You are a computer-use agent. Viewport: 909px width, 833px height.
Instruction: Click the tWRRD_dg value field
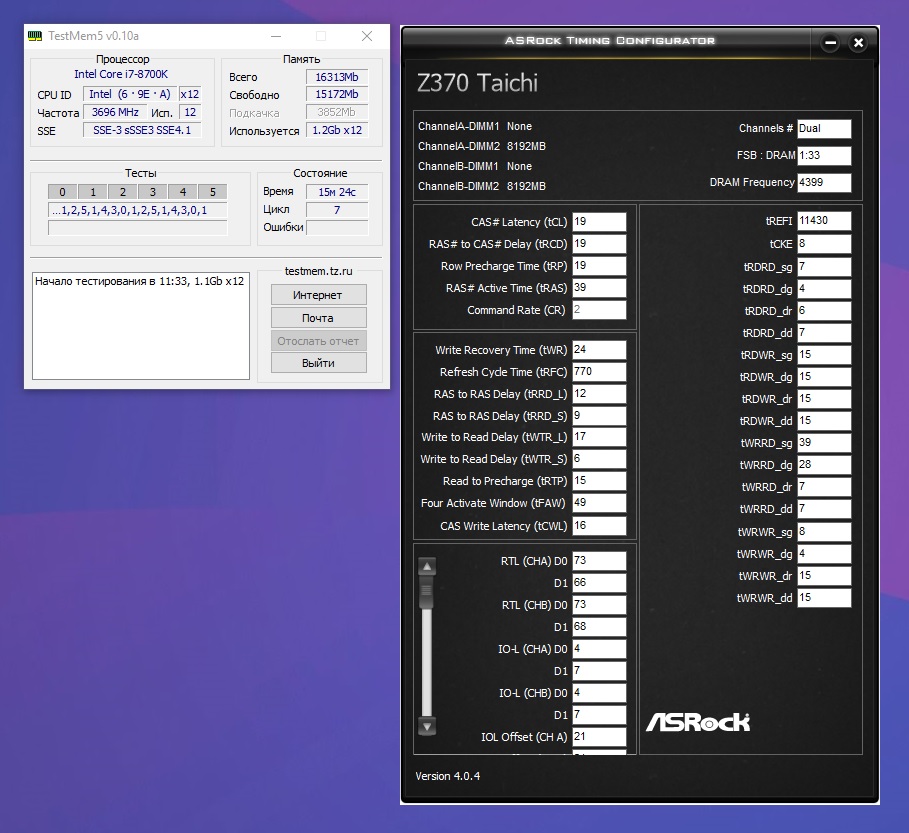point(824,465)
